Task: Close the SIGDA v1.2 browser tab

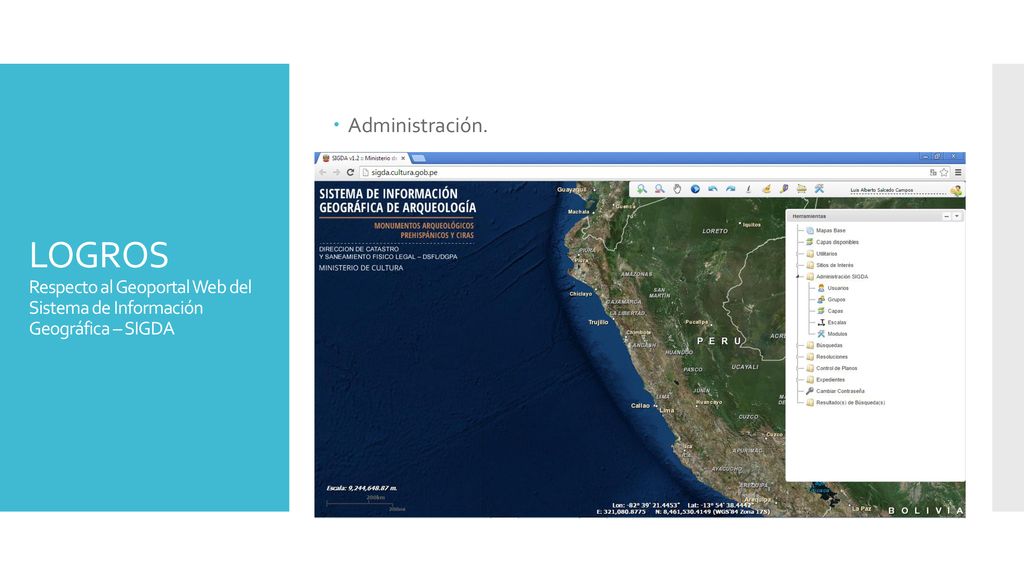Action: coord(403,158)
